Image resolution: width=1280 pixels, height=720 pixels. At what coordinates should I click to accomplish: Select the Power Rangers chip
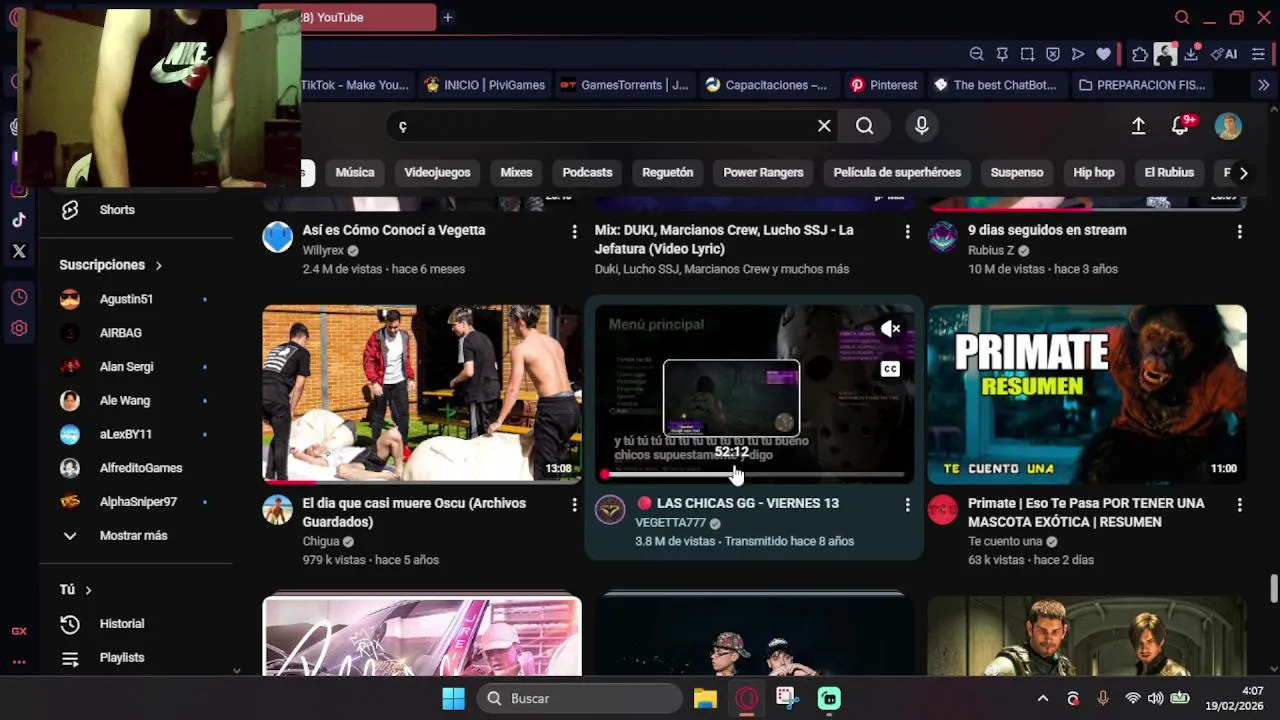pos(763,172)
